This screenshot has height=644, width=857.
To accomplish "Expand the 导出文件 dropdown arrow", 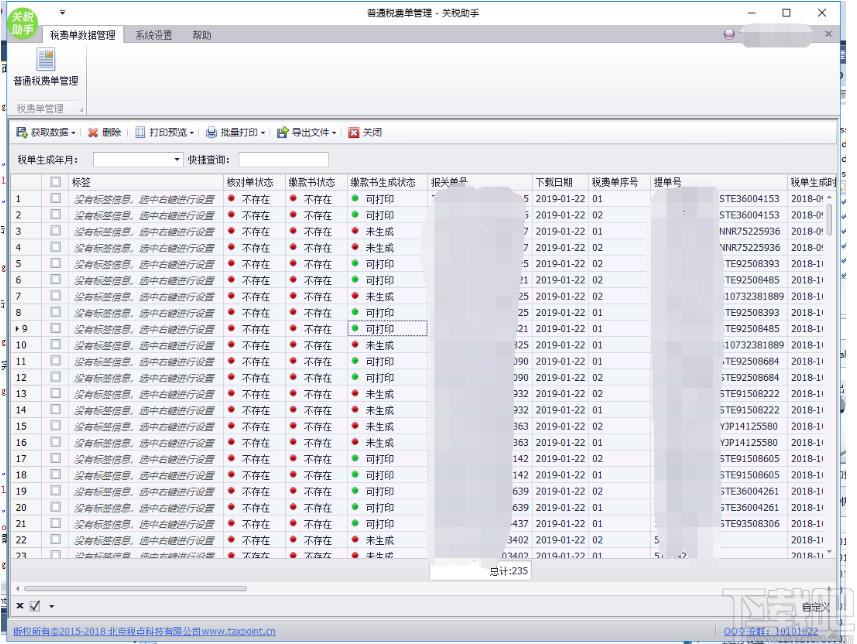I will (x=334, y=133).
